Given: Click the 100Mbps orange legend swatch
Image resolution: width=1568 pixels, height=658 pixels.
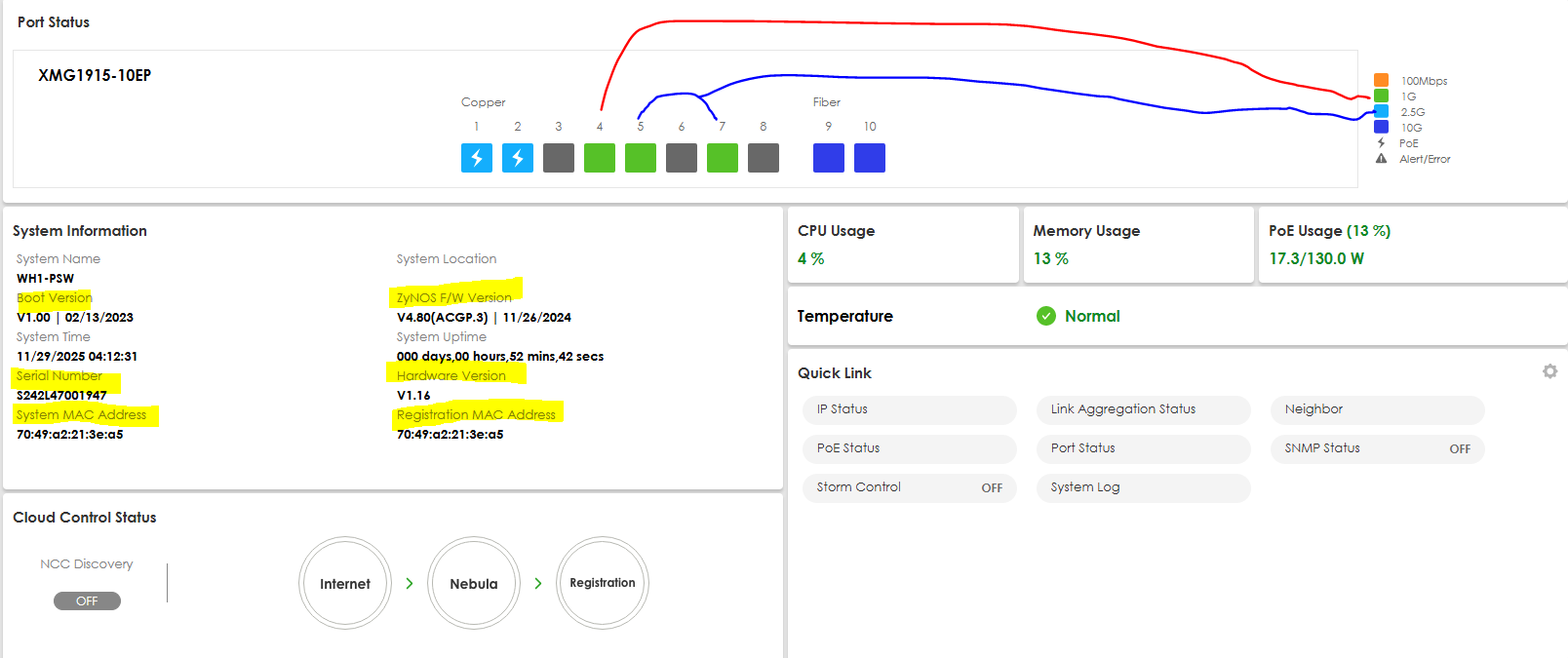Looking at the screenshot, I should tap(1381, 80).
